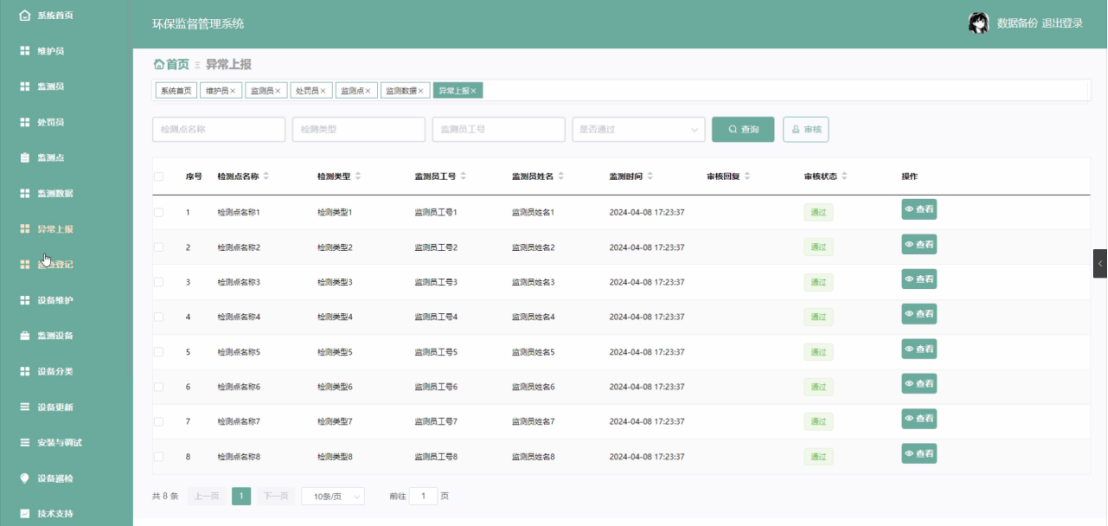1108x526 pixels.
Task: Sort table by 审核回复 column arrows
Action: [x=747, y=176]
